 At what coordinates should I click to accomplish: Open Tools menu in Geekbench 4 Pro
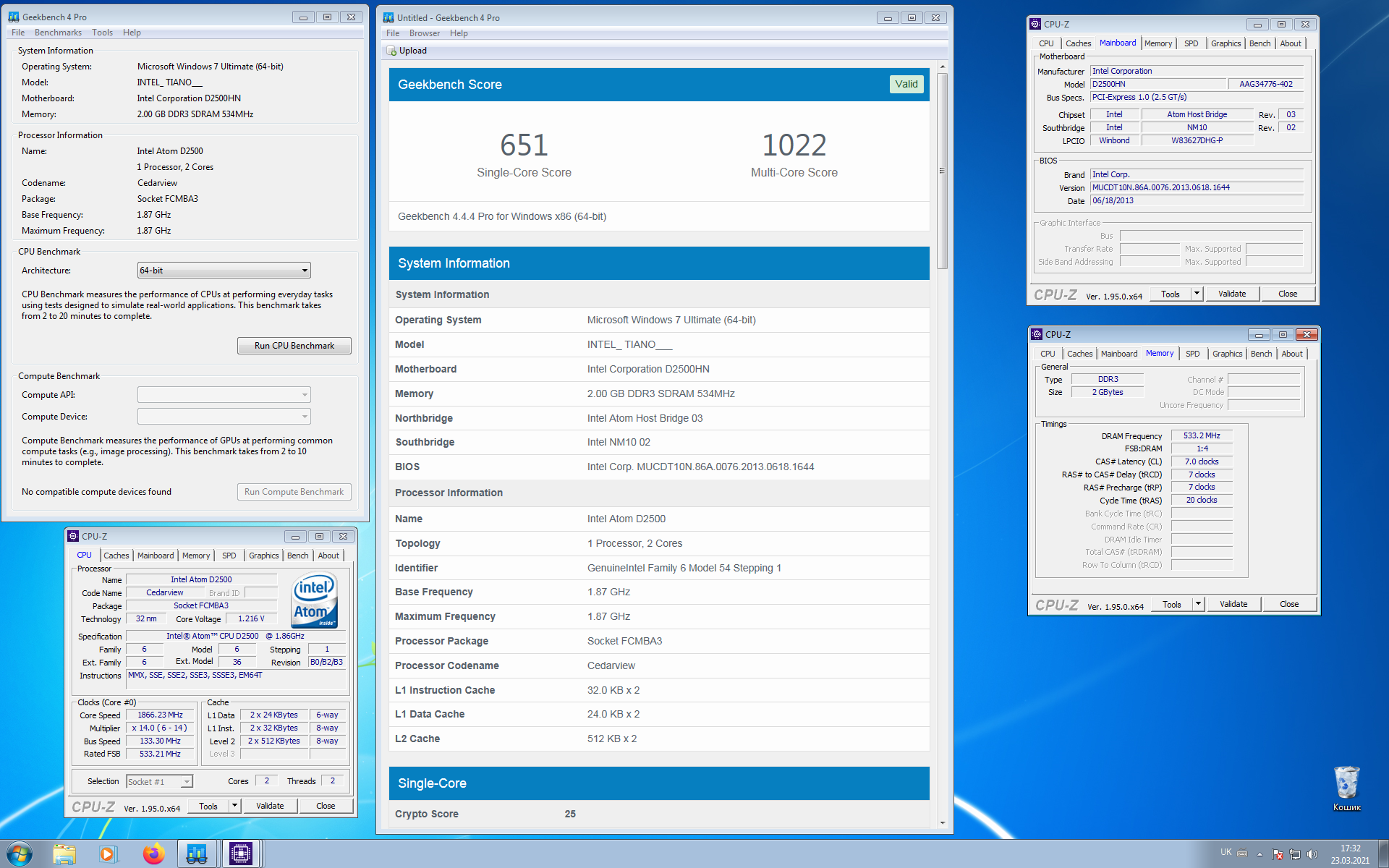pos(102,33)
